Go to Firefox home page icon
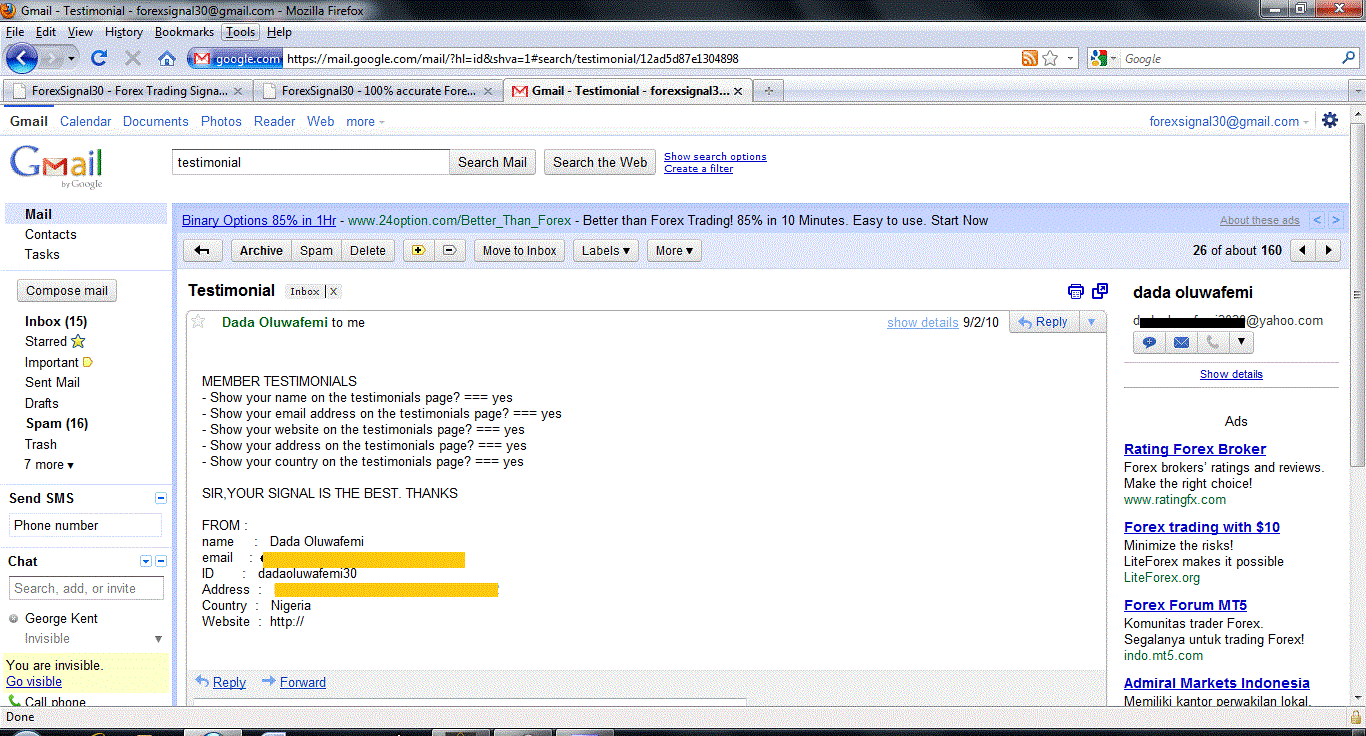The height and width of the screenshot is (736, 1366). (166, 59)
